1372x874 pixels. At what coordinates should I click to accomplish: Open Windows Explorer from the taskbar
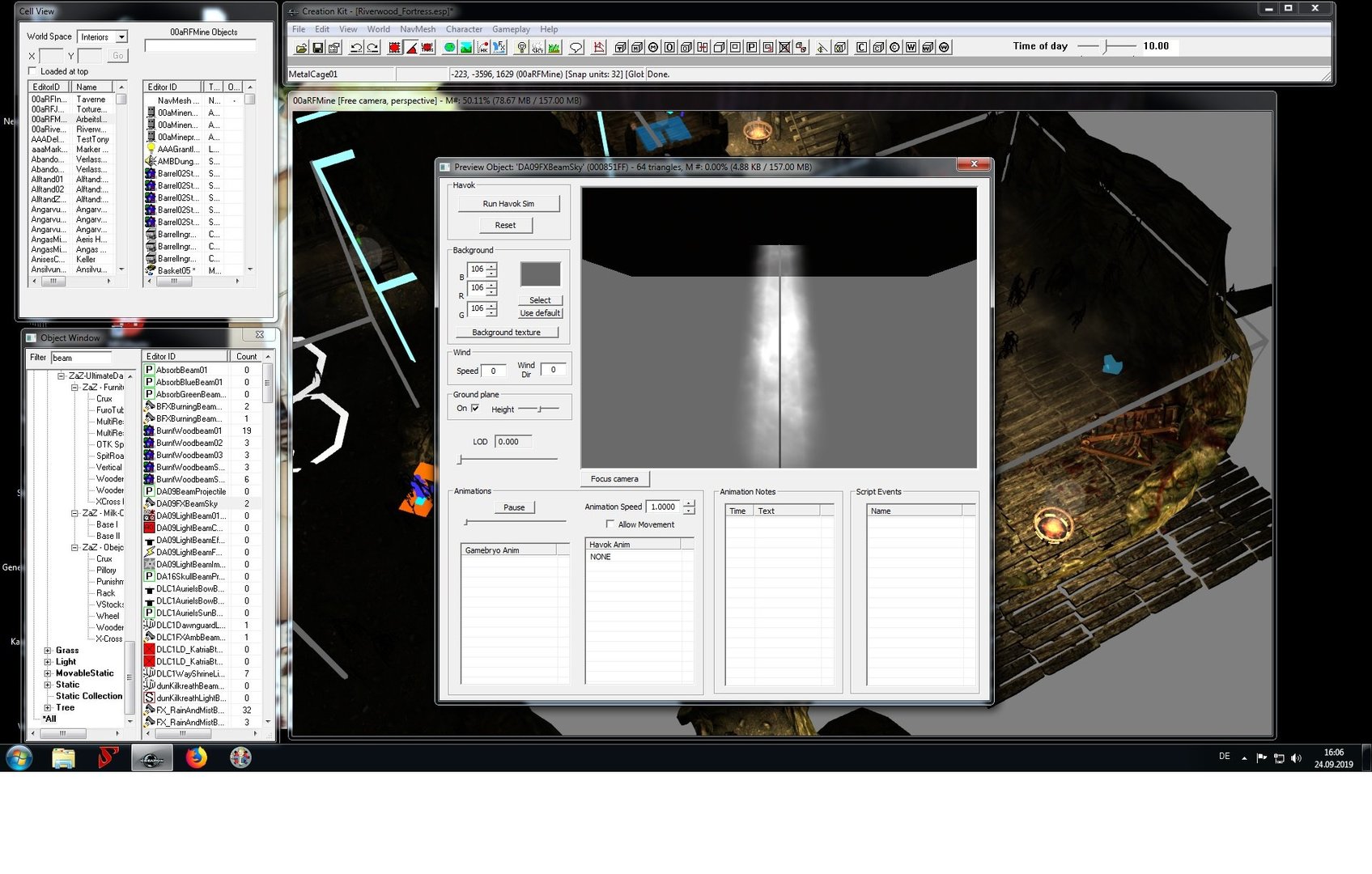63,758
